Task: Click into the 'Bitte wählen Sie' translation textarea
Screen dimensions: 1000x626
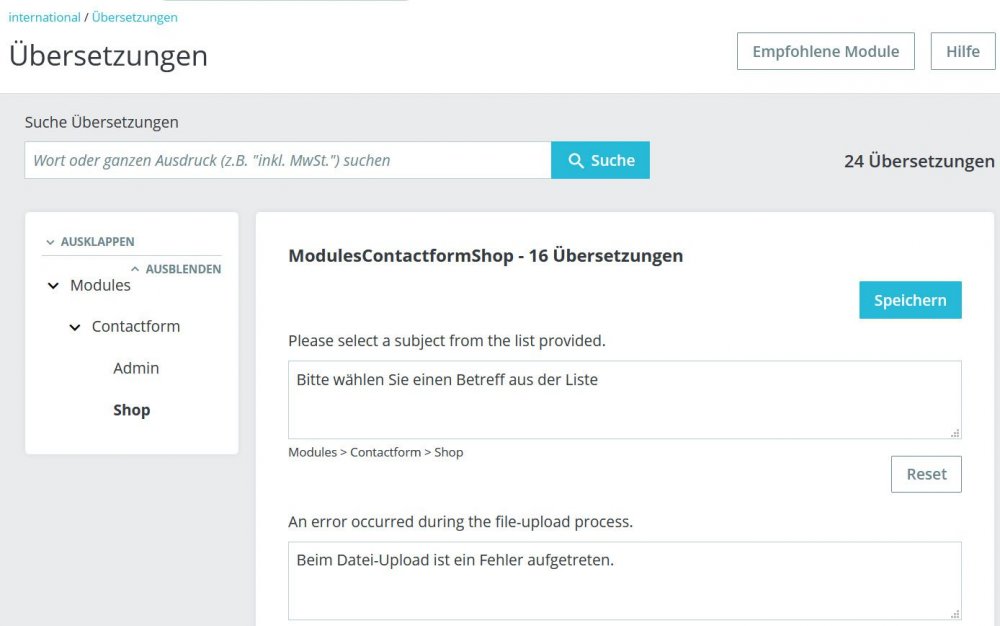Action: [624, 400]
